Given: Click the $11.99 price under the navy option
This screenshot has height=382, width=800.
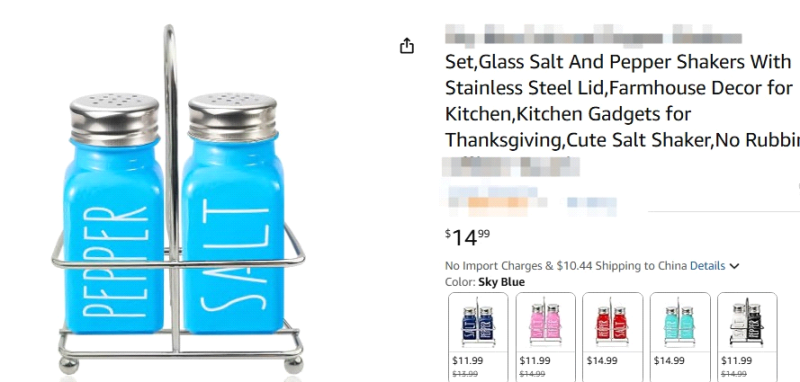Looking at the screenshot, I should (x=467, y=361).
